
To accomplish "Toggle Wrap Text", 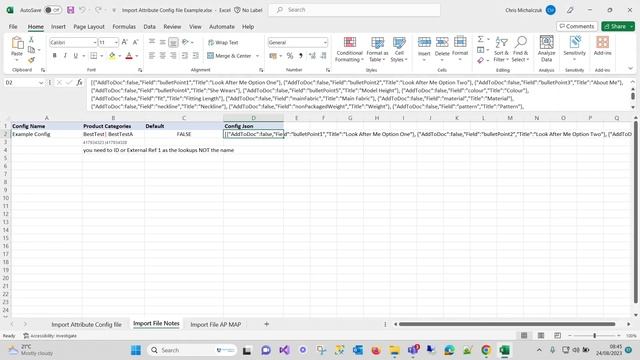I will tap(223, 42).
